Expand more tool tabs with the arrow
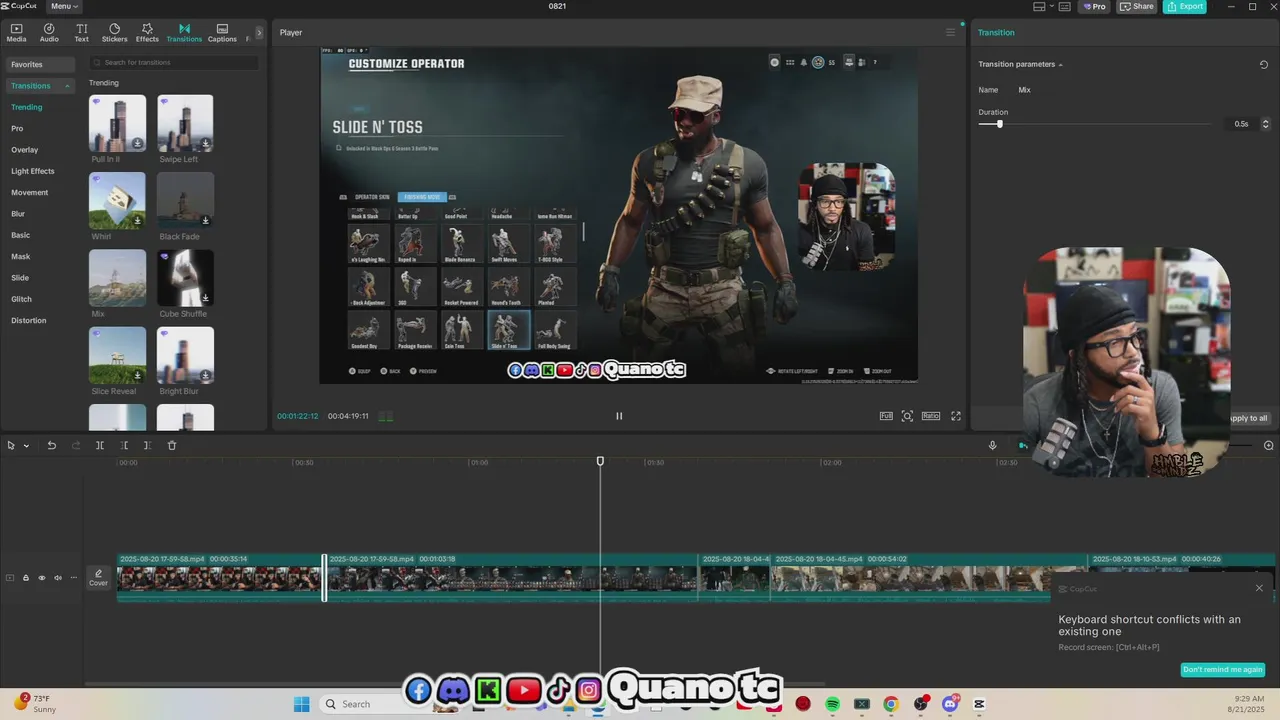The height and width of the screenshot is (720, 1280). point(259,33)
